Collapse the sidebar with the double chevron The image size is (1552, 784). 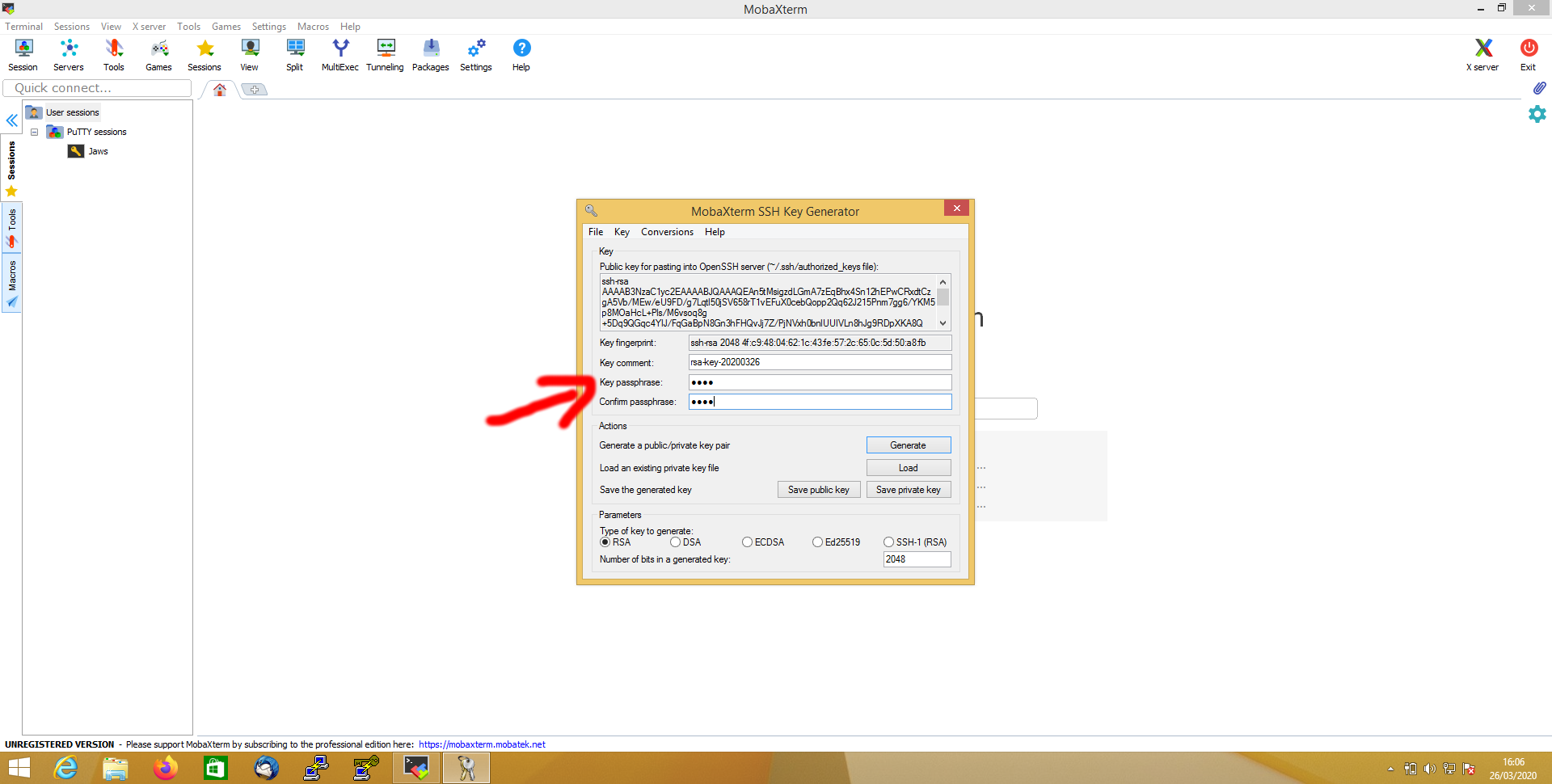tap(12, 120)
